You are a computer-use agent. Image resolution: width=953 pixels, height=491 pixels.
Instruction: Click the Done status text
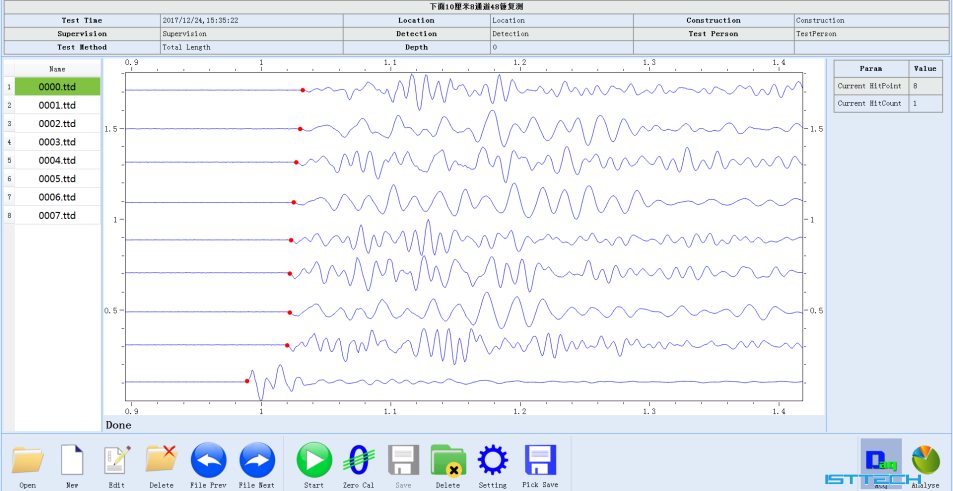pyautogui.click(x=119, y=425)
